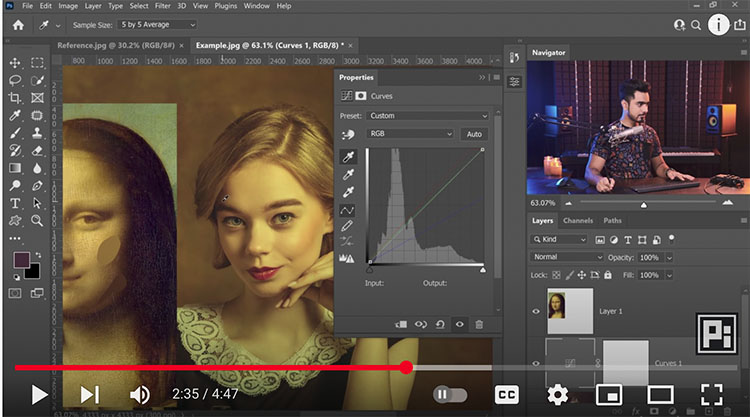The width and height of the screenshot is (750, 417).
Task: Play the video
Action: [x=39, y=394]
